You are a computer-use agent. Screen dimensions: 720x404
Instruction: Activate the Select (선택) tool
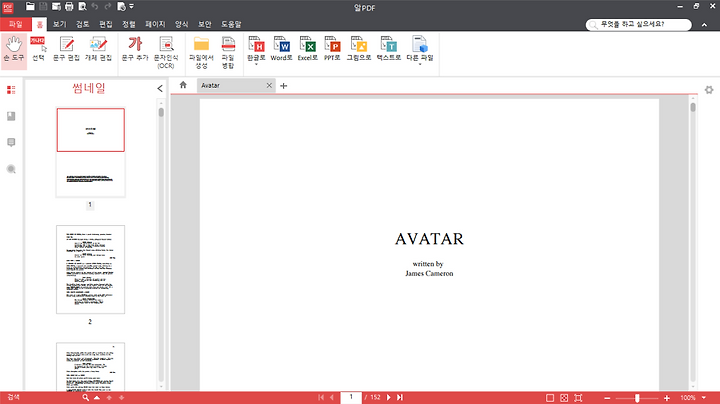[39, 49]
